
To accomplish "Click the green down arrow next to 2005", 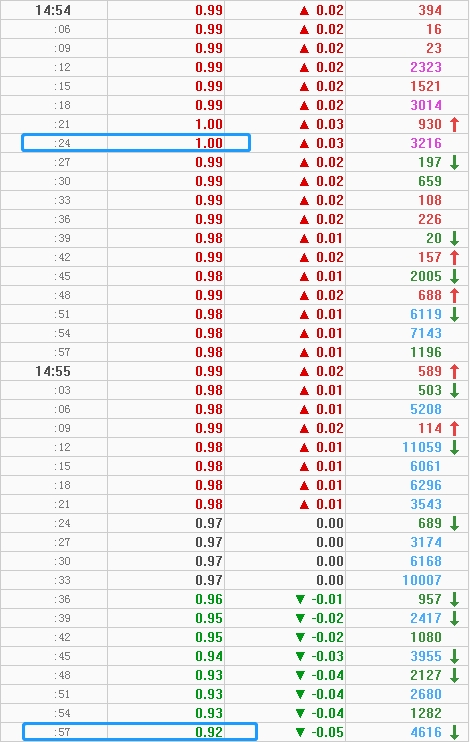I will pos(454,276).
